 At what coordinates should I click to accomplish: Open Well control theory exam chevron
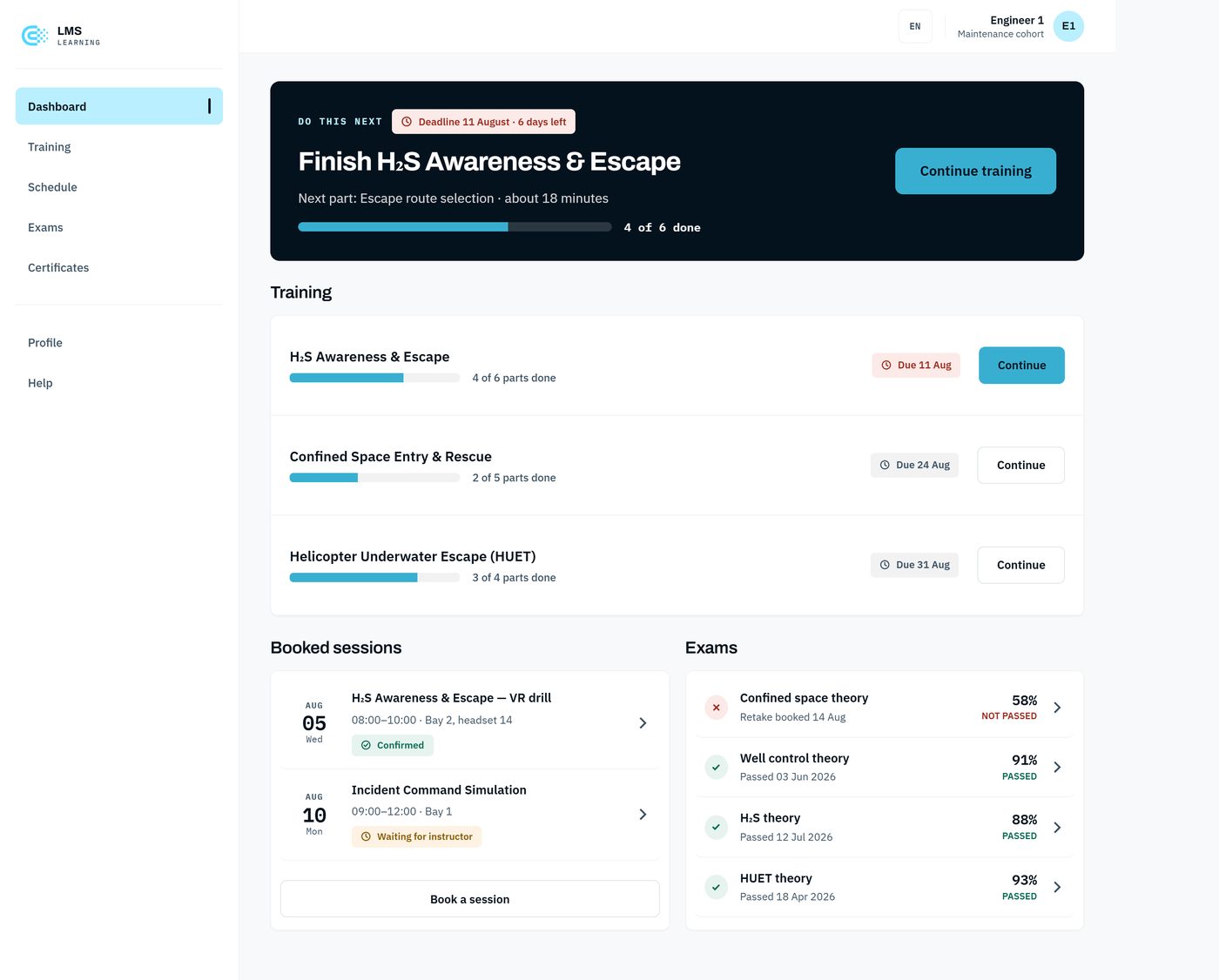1057,767
